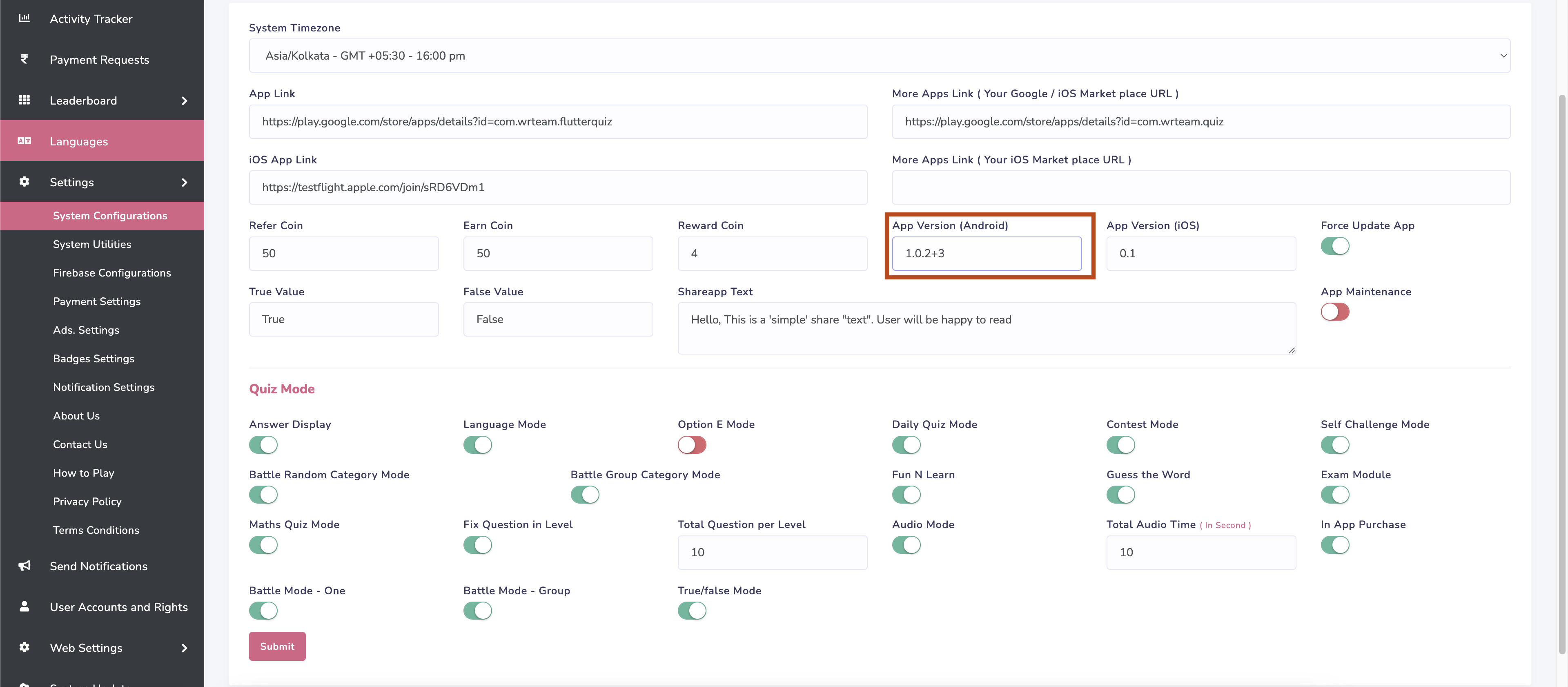Viewport: 1568px width, 687px height.
Task: Click the Languages icon in sidebar
Action: (x=24, y=141)
